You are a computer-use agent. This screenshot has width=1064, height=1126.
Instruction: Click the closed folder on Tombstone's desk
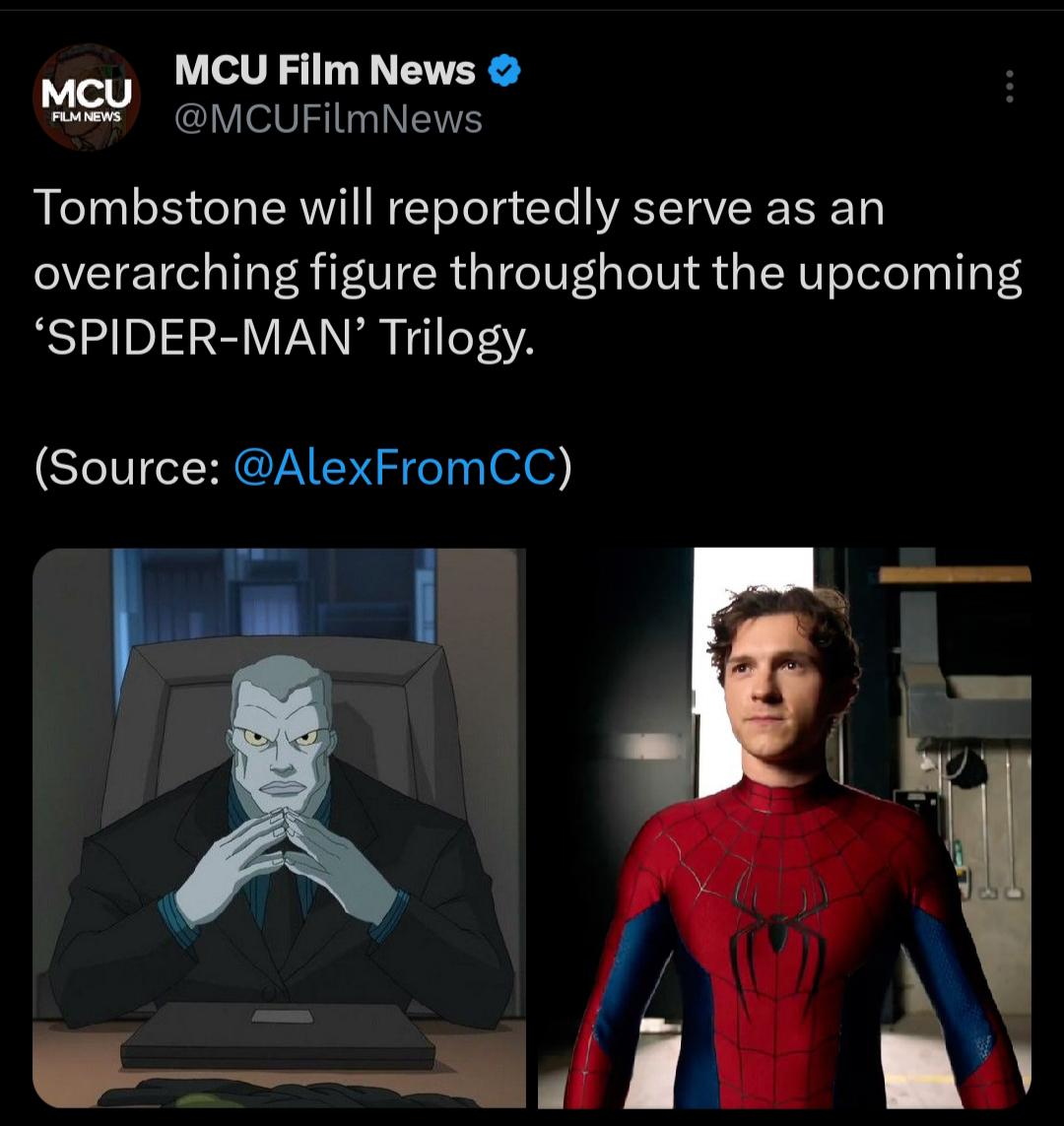(278, 1036)
